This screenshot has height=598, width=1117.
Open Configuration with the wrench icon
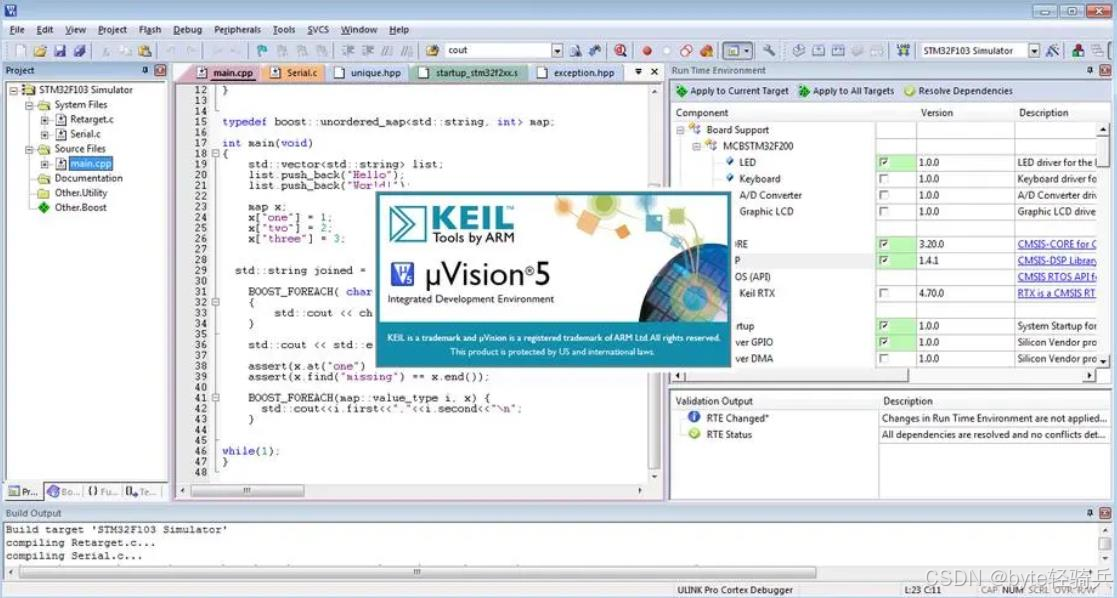click(769, 51)
